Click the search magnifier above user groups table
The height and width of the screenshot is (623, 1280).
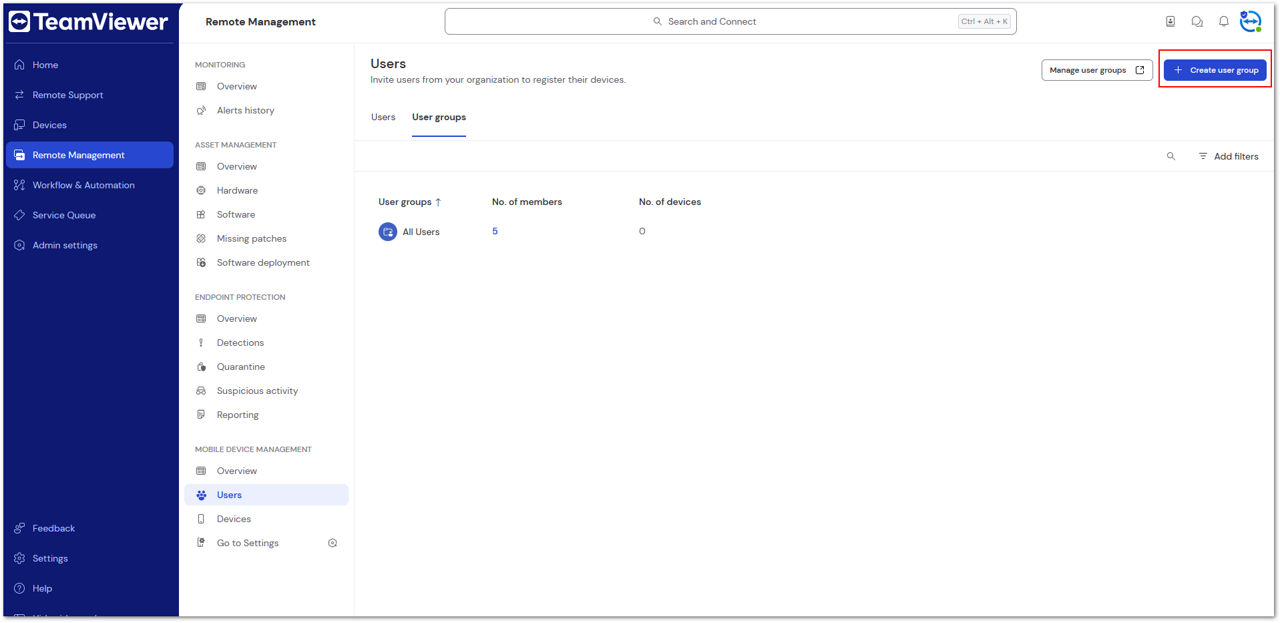click(1171, 156)
